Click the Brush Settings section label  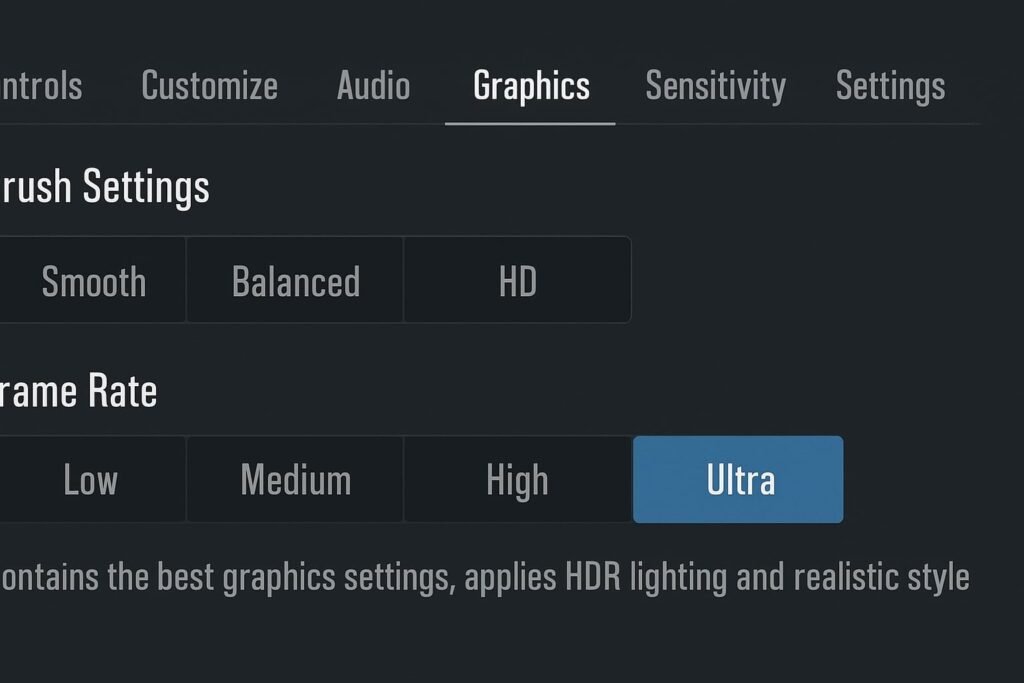[105, 187]
